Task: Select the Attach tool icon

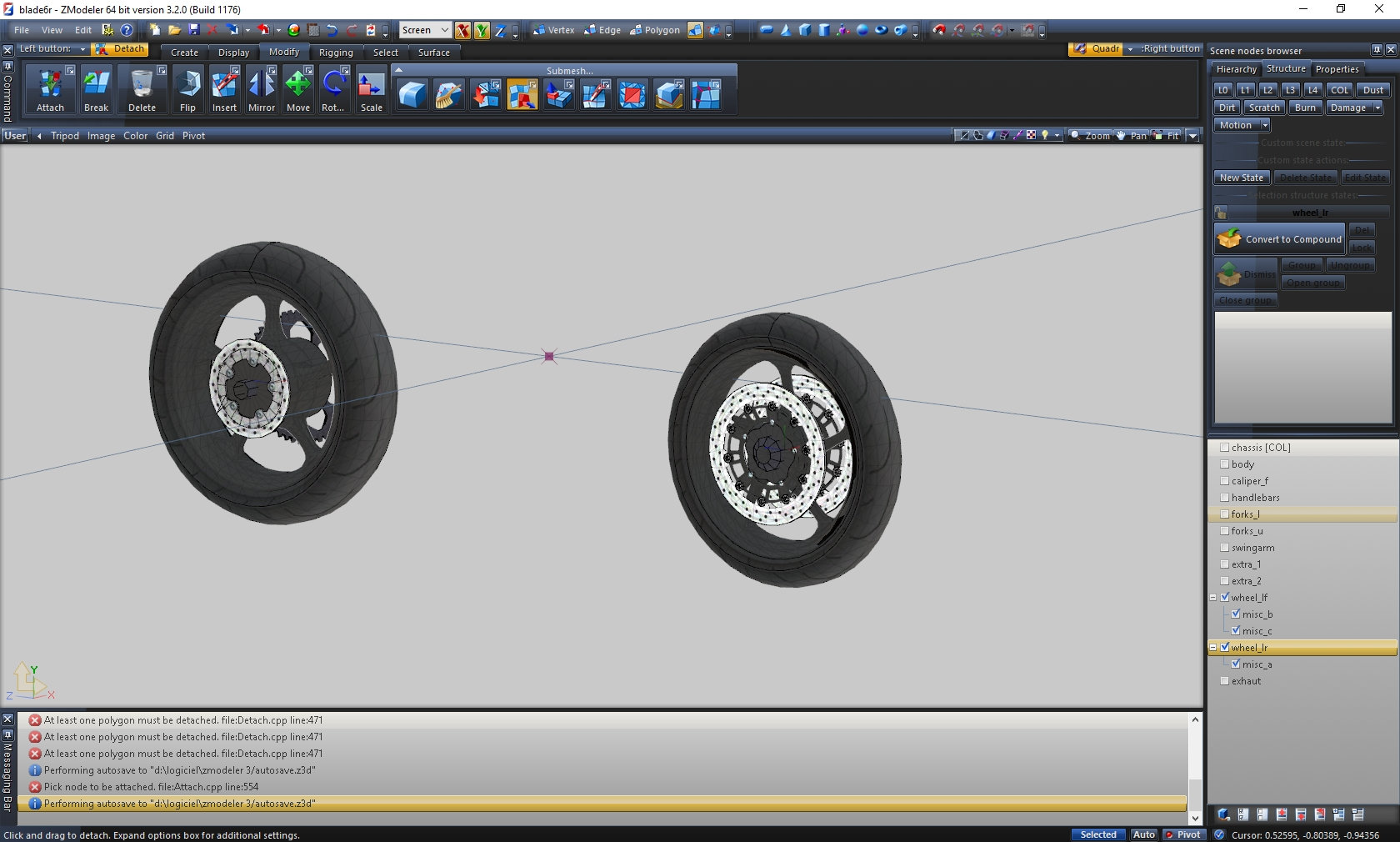Action: point(50,84)
